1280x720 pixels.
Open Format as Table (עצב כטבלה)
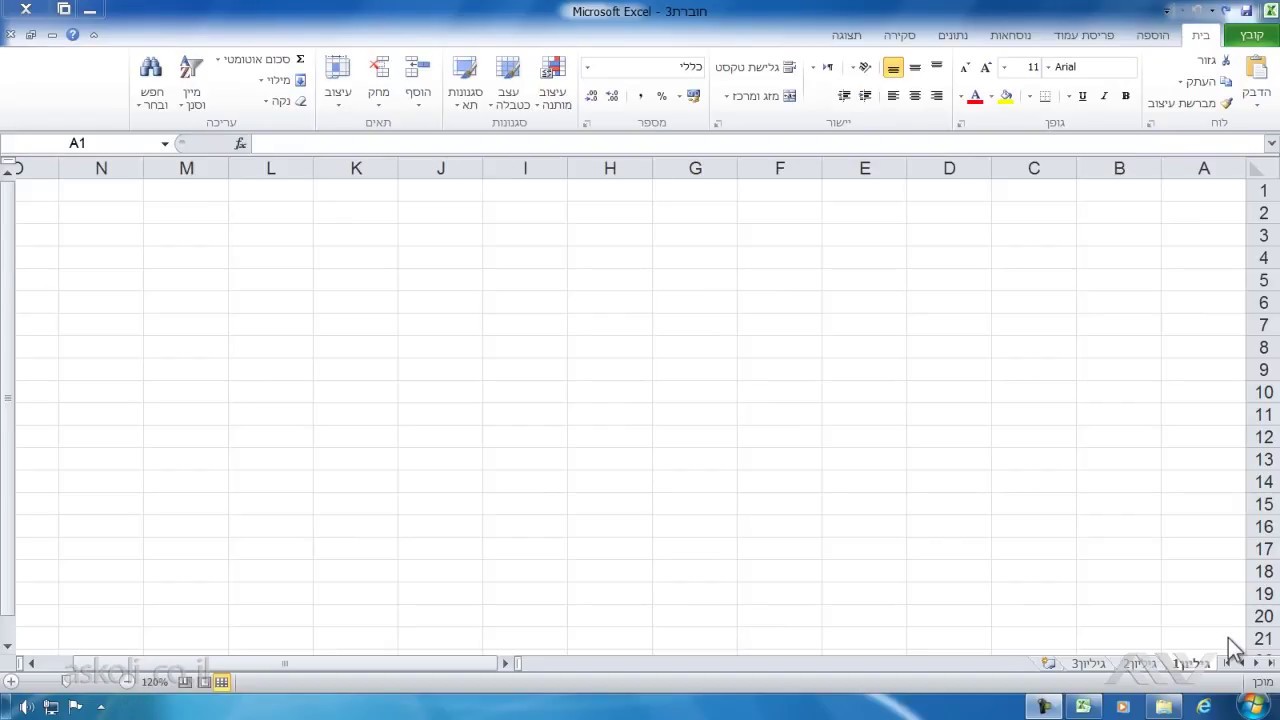point(508,83)
